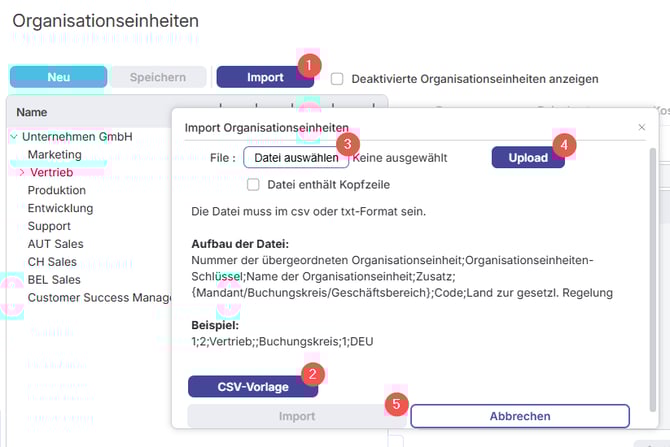Click the Neu button
The width and height of the screenshot is (670, 447).
point(58,77)
